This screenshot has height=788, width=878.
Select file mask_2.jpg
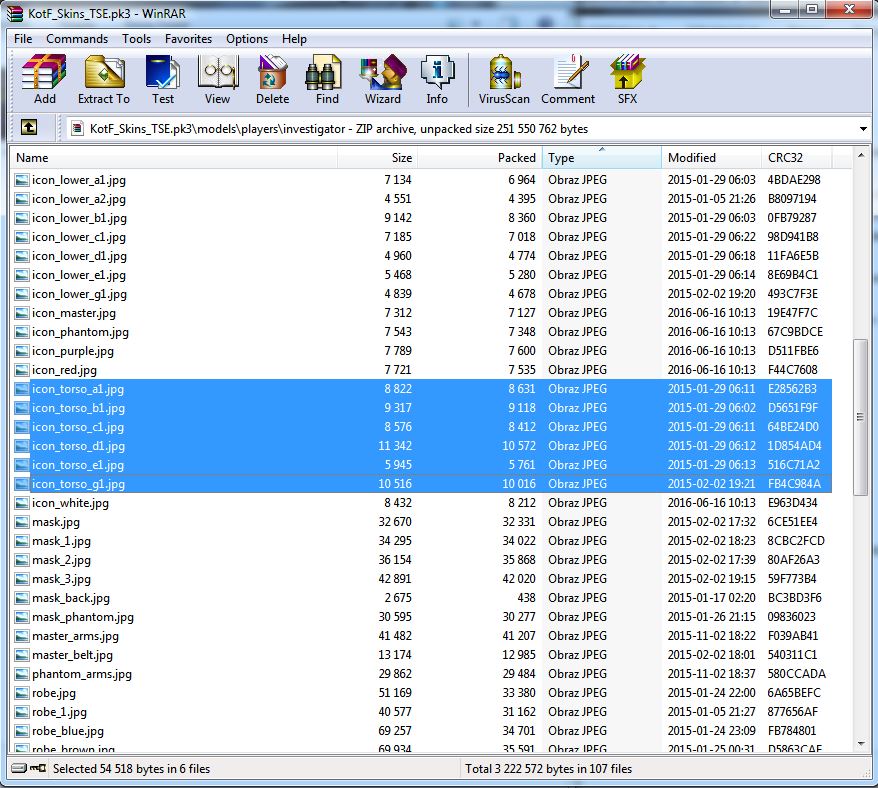point(61,560)
